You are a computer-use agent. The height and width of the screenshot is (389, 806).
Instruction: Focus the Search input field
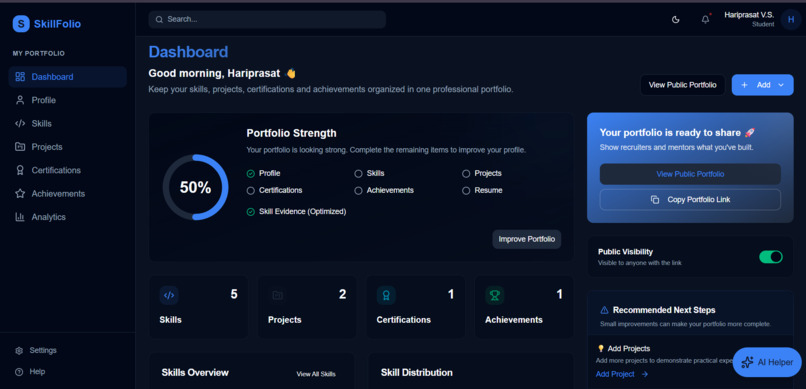pyautogui.click(x=267, y=20)
